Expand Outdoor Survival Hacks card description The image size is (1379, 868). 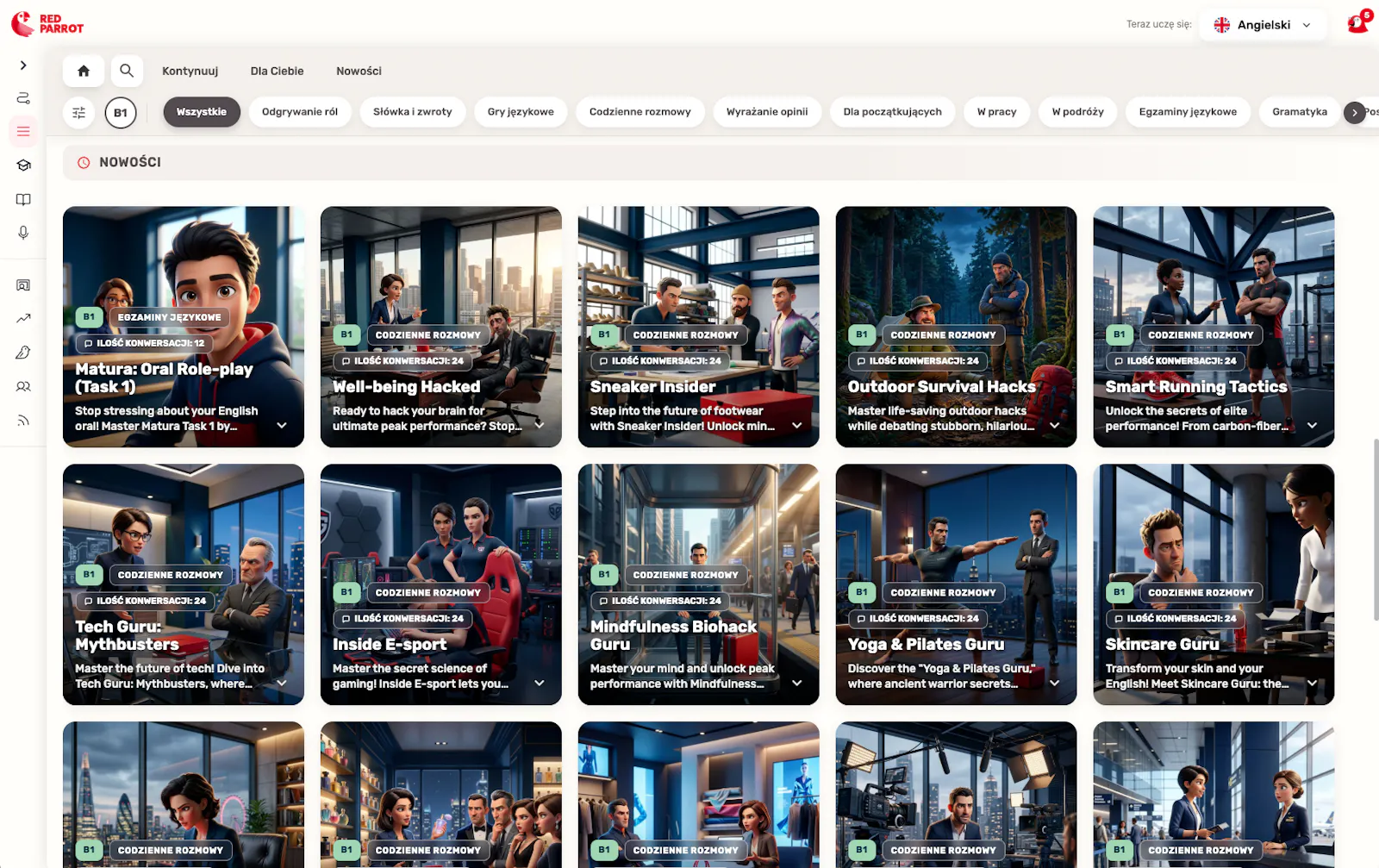click(x=1054, y=426)
